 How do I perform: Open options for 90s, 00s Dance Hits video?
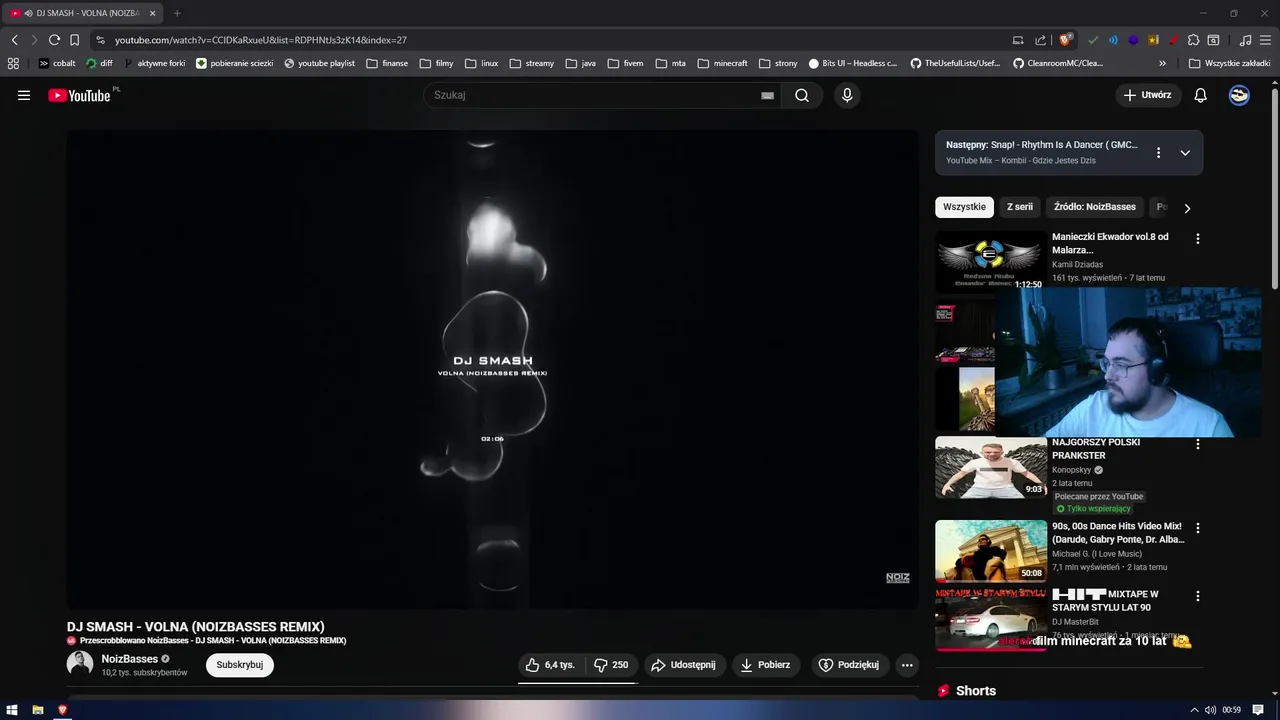(1197, 528)
